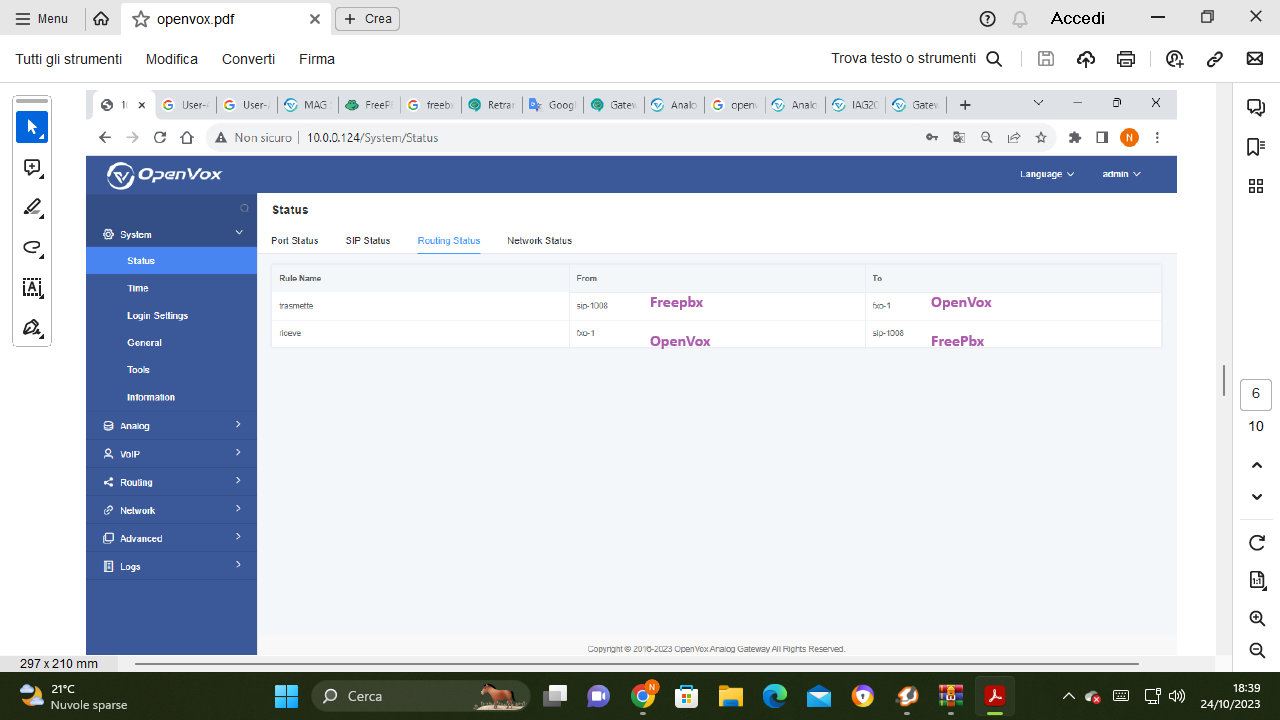The image size is (1280, 720).
Task: Click the upload to cloud icon
Action: pos(1086,59)
